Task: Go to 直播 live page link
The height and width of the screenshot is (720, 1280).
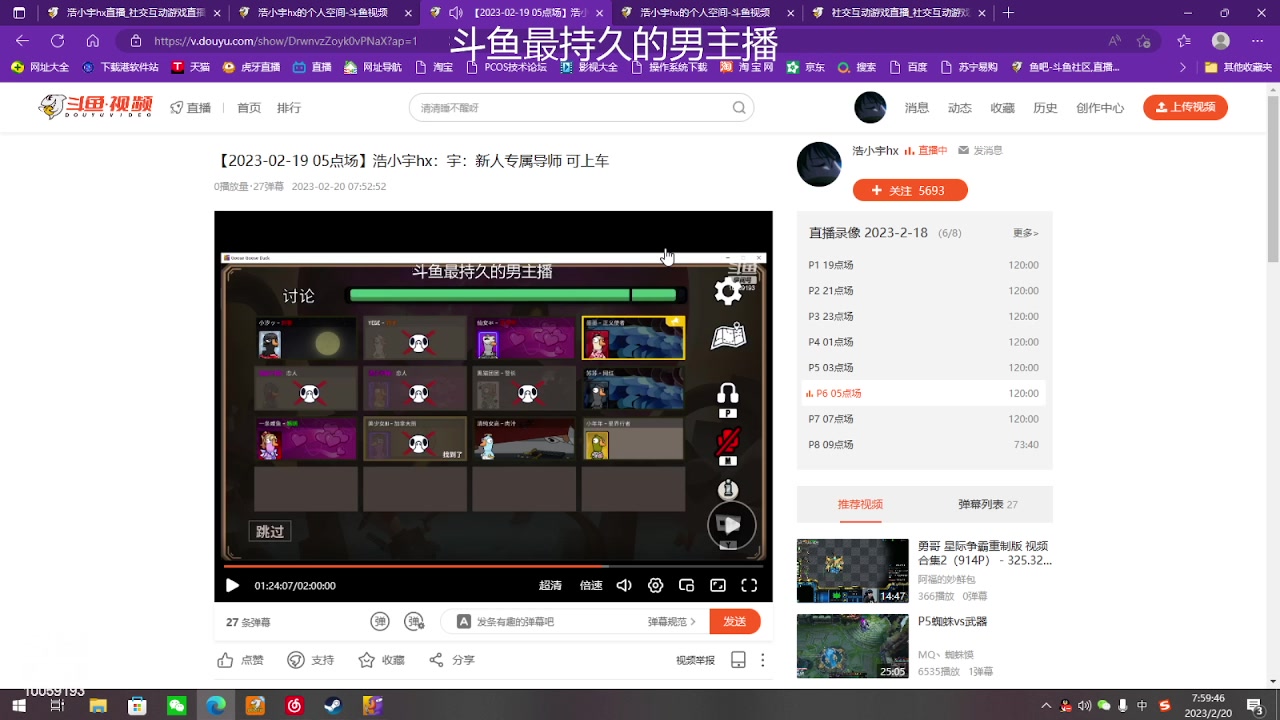Action: pos(190,108)
